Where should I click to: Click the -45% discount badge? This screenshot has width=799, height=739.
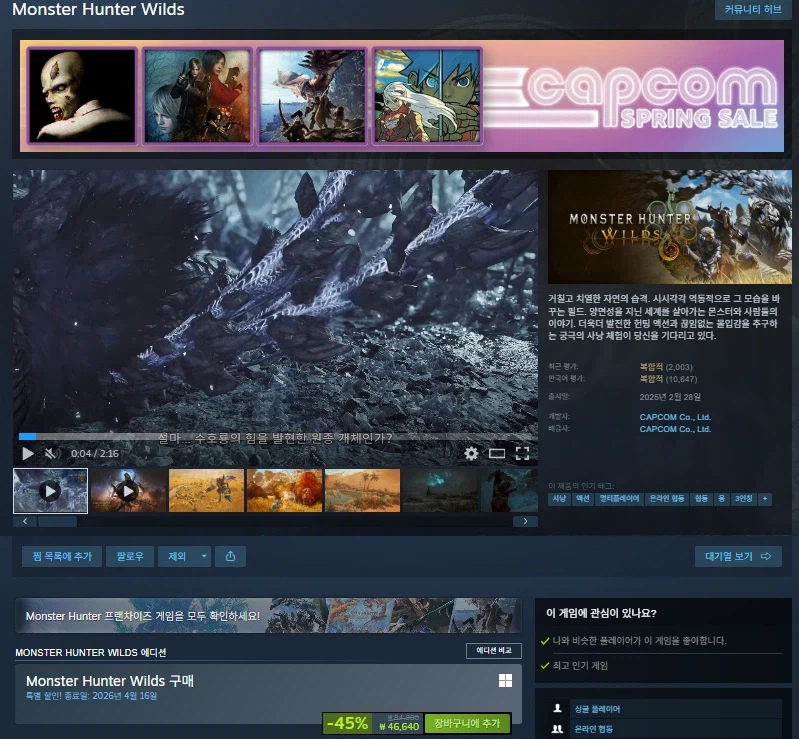[x=348, y=723]
